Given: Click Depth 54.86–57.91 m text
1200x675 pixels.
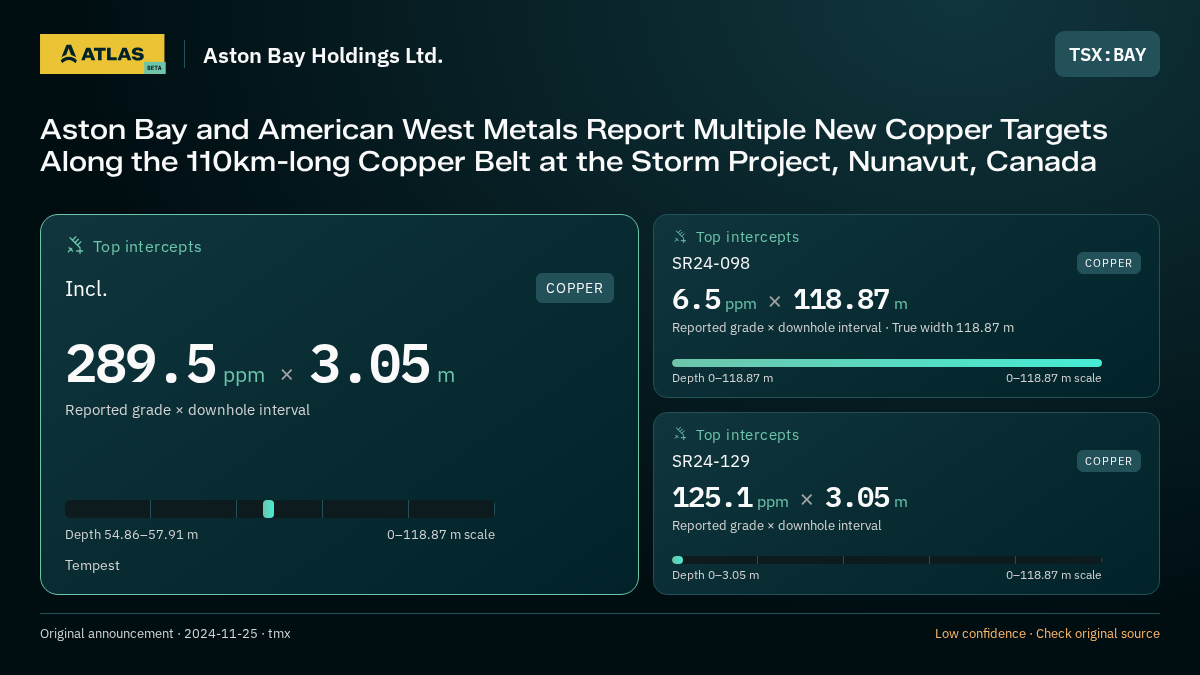Looking at the screenshot, I should point(131,534).
